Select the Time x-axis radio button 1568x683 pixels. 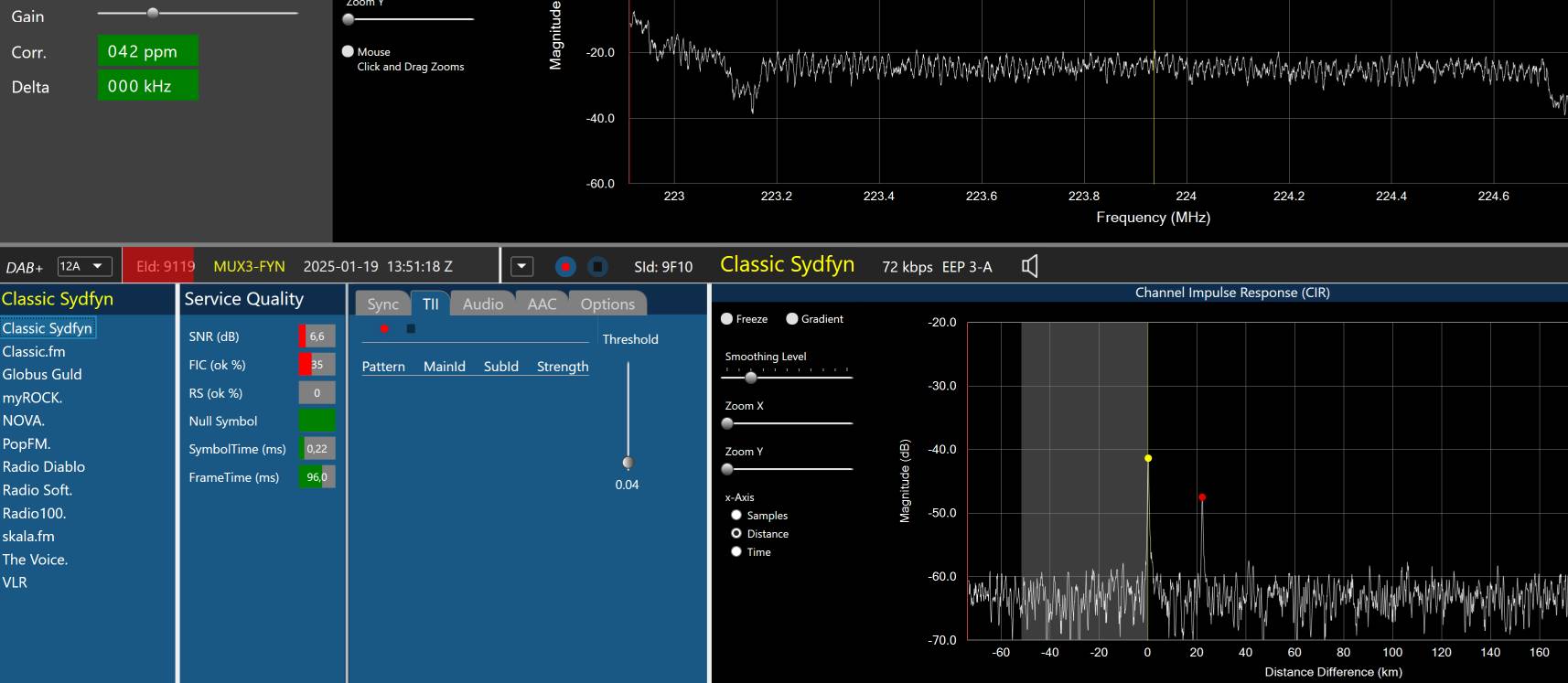coord(736,552)
